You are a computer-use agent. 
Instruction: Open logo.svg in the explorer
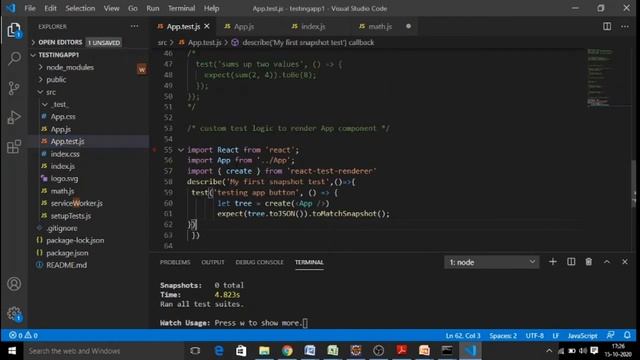point(64,179)
